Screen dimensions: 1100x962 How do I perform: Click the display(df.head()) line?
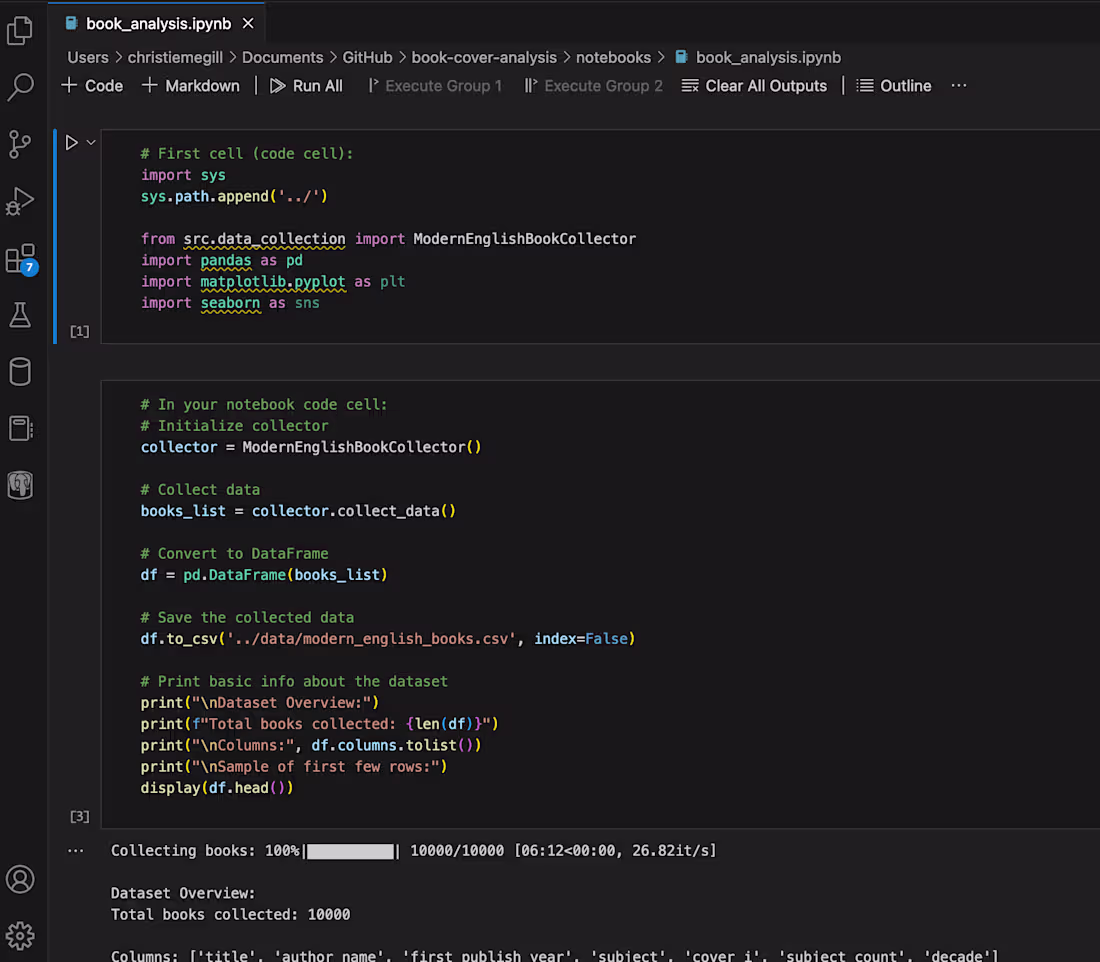[x=217, y=787]
